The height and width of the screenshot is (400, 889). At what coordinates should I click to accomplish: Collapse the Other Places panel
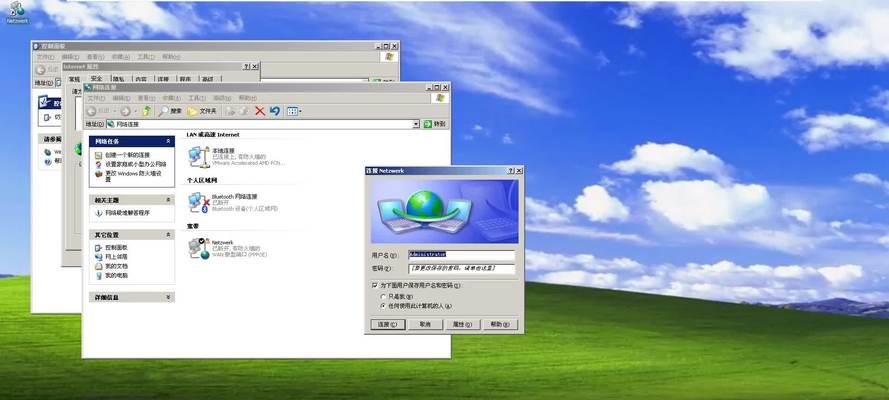168,235
